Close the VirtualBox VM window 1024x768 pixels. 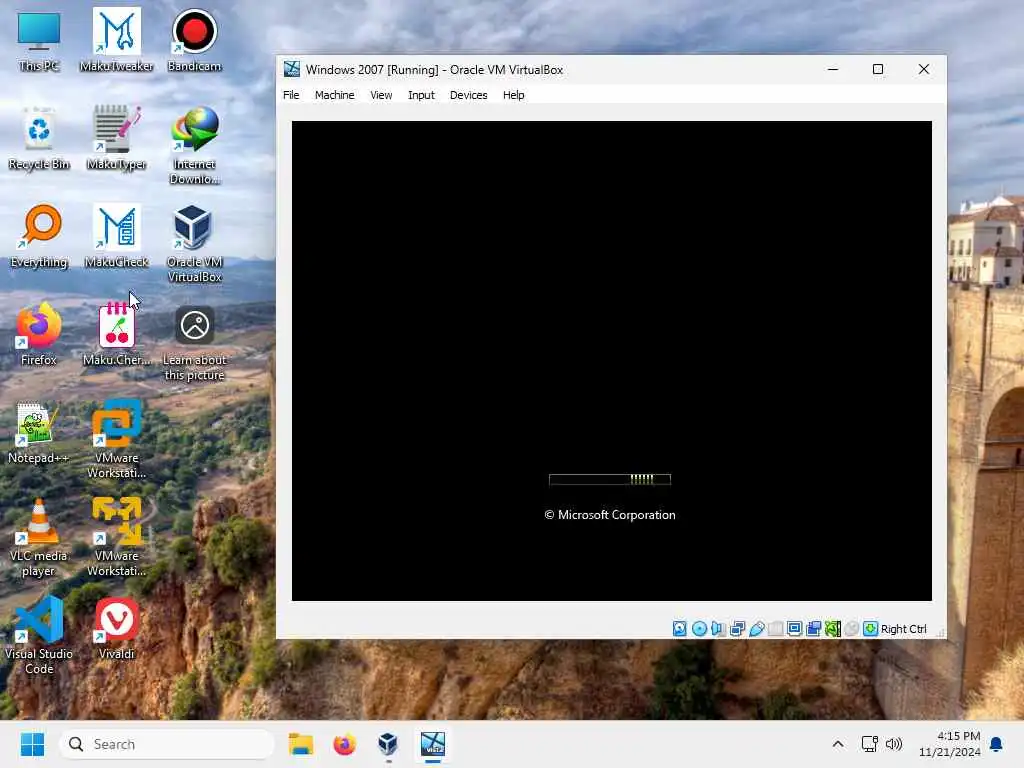click(x=923, y=69)
